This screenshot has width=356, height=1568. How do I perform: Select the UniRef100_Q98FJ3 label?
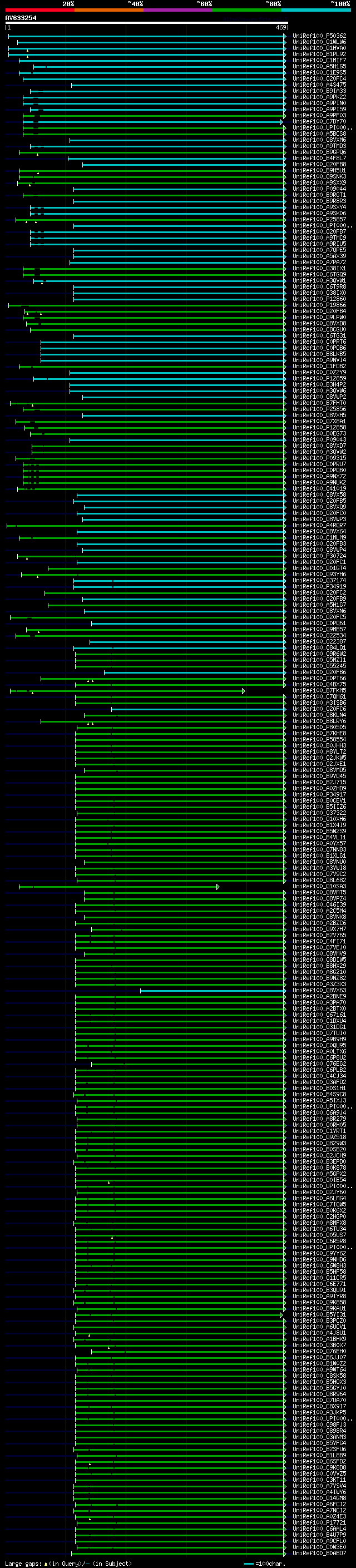(x=319, y=1424)
